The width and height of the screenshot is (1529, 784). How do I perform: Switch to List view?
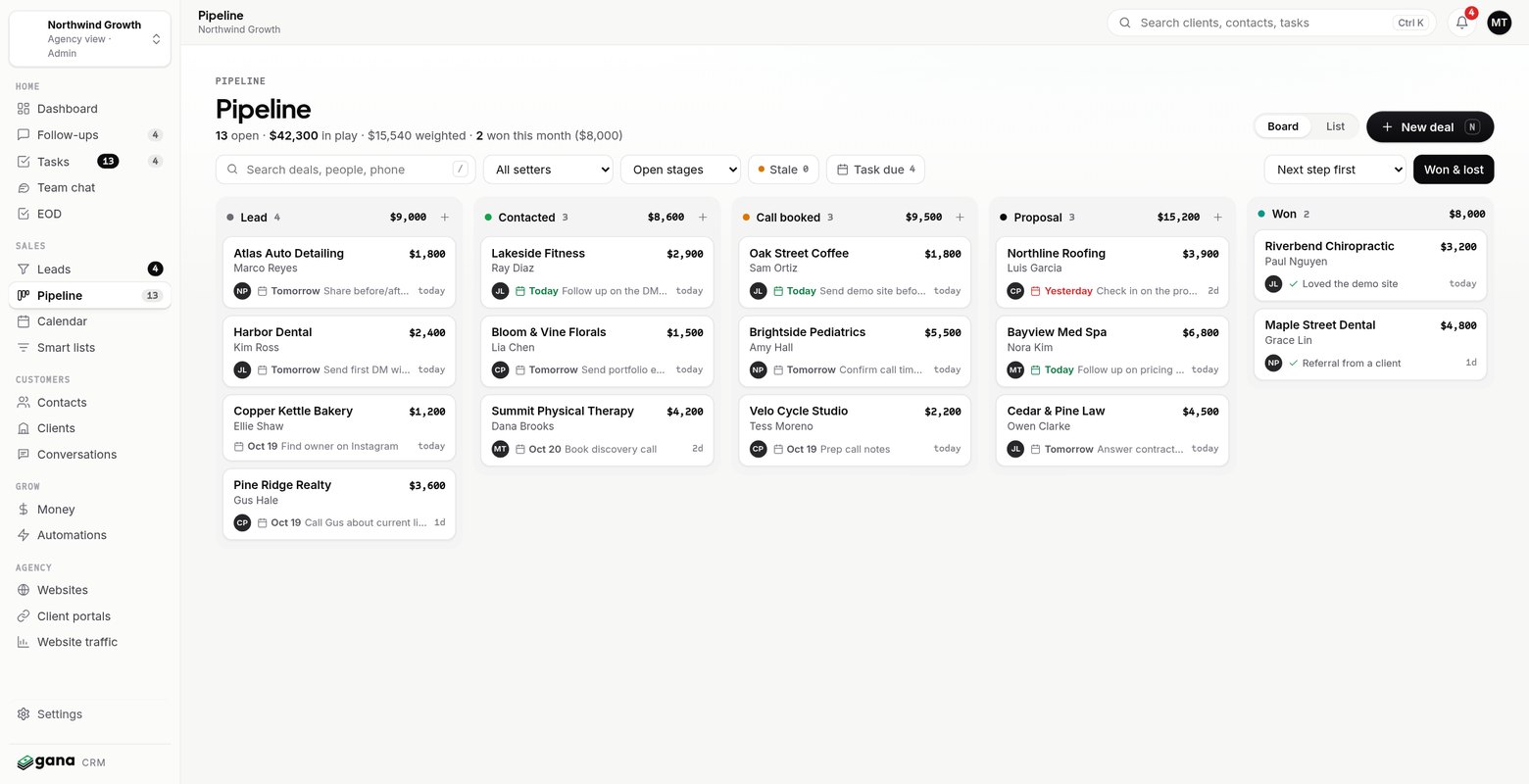click(x=1335, y=126)
